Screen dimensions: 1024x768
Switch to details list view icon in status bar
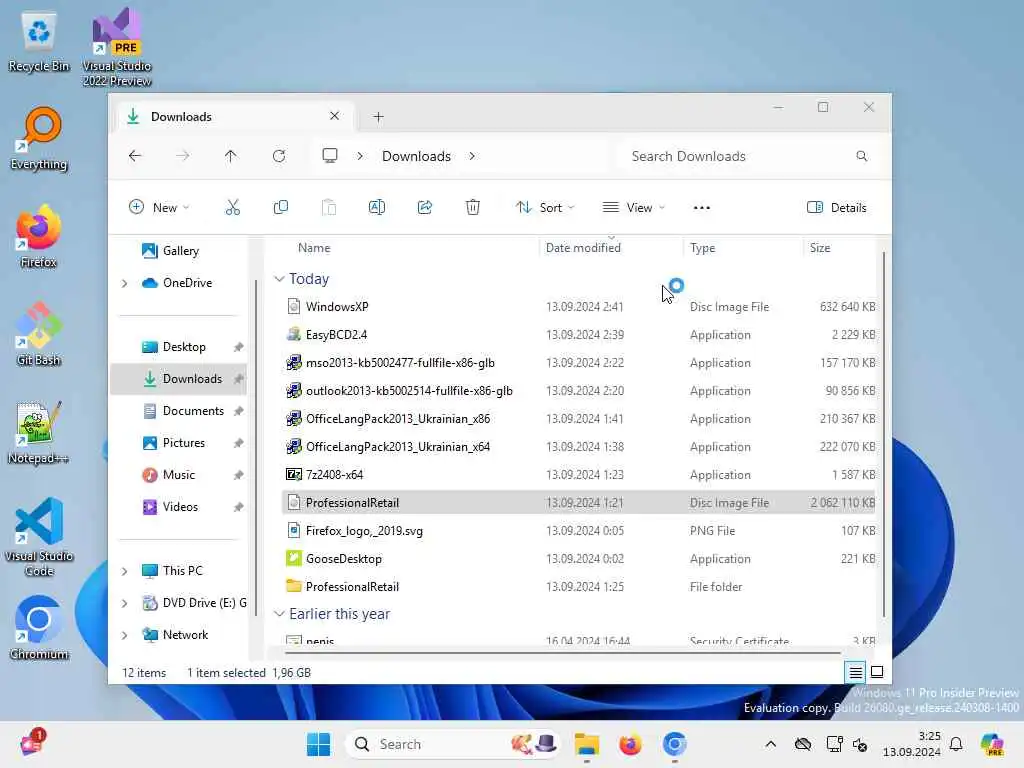pos(856,672)
